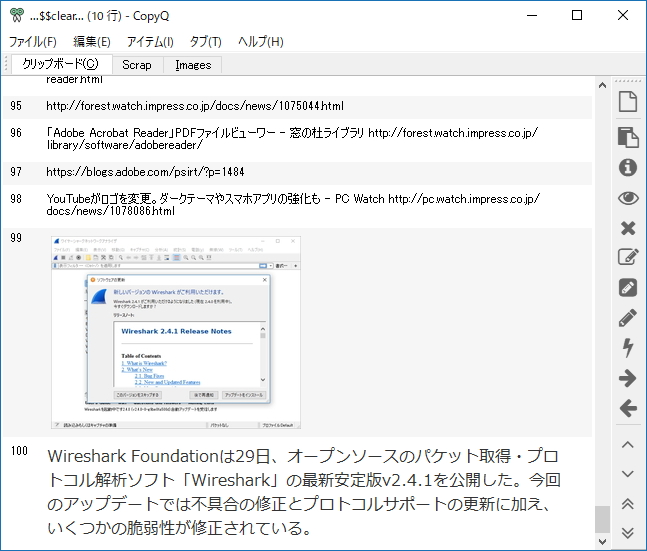The image size is (647, 551).
Task: Select the Wireshark screenshot thumbnail in item 99
Action: point(176,332)
